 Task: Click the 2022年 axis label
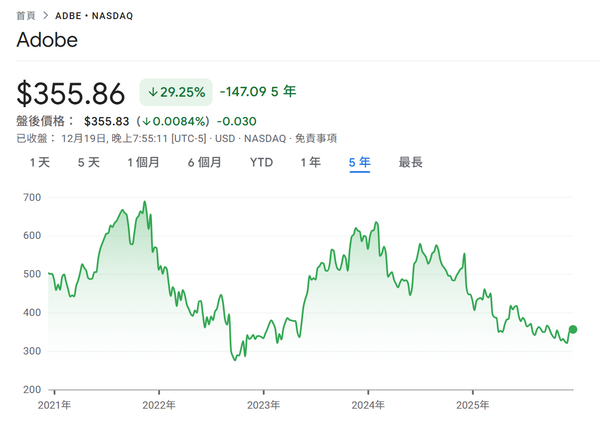click(159, 405)
